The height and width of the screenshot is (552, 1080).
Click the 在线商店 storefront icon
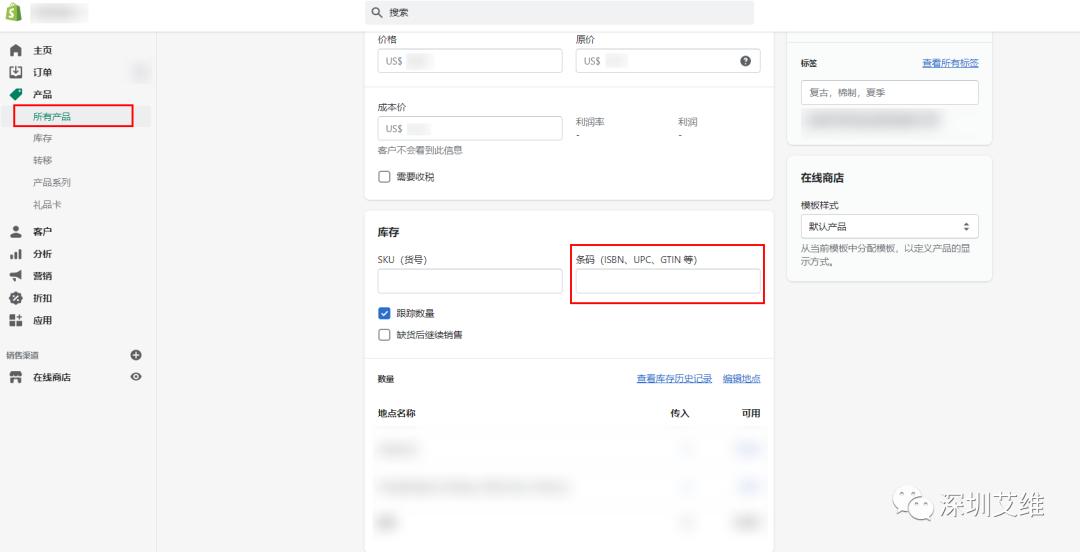pyautogui.click(x=16, y=377)
